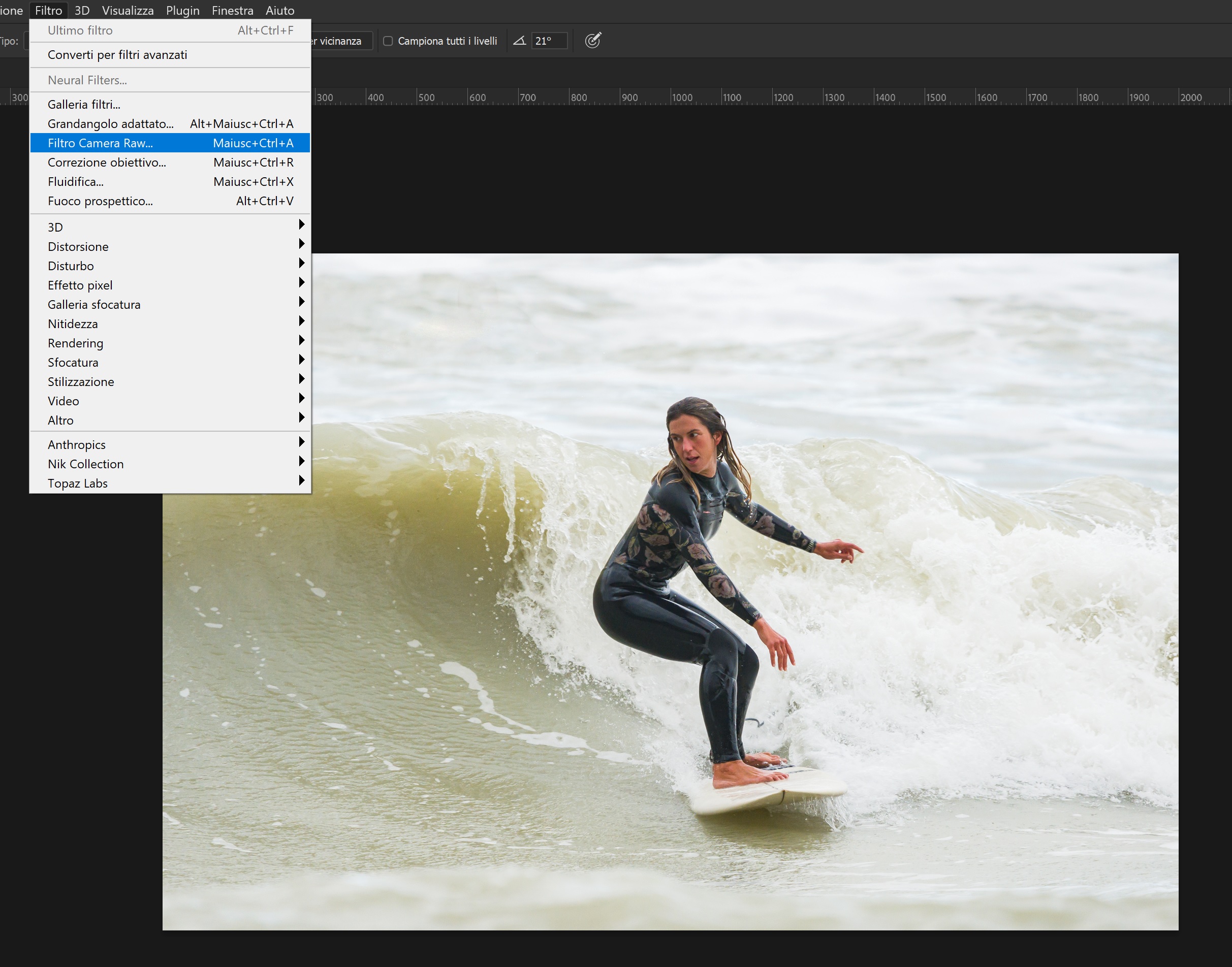The width and height of the screenshot is (1232, 967).
Task: Select Grandangolo adattato filter
Action: [x=170, y=123]
